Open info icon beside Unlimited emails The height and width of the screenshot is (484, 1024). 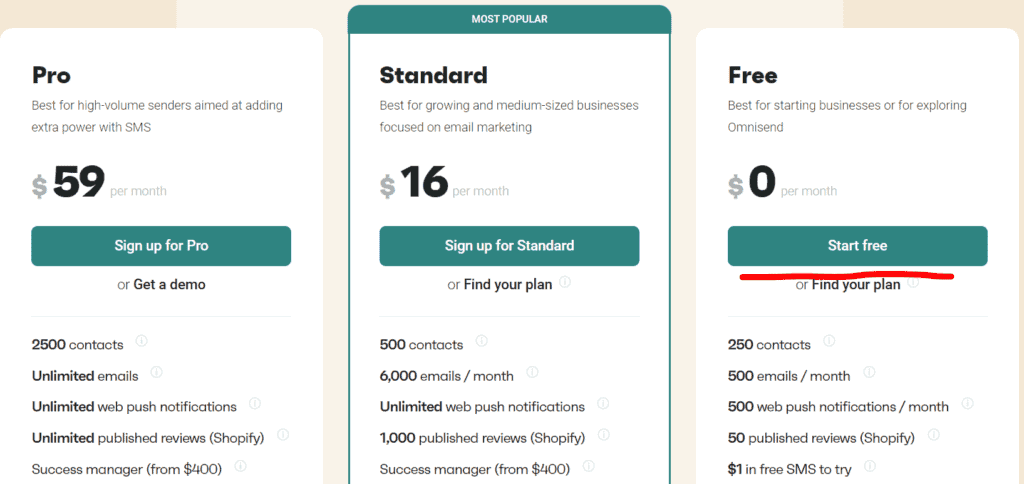[x=157, y=372]
